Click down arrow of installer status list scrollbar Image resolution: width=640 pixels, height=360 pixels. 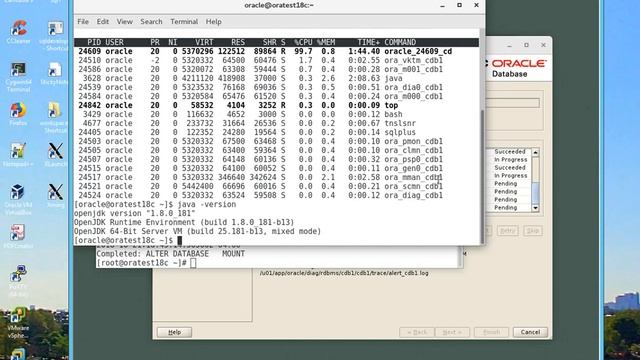point(535,208)
